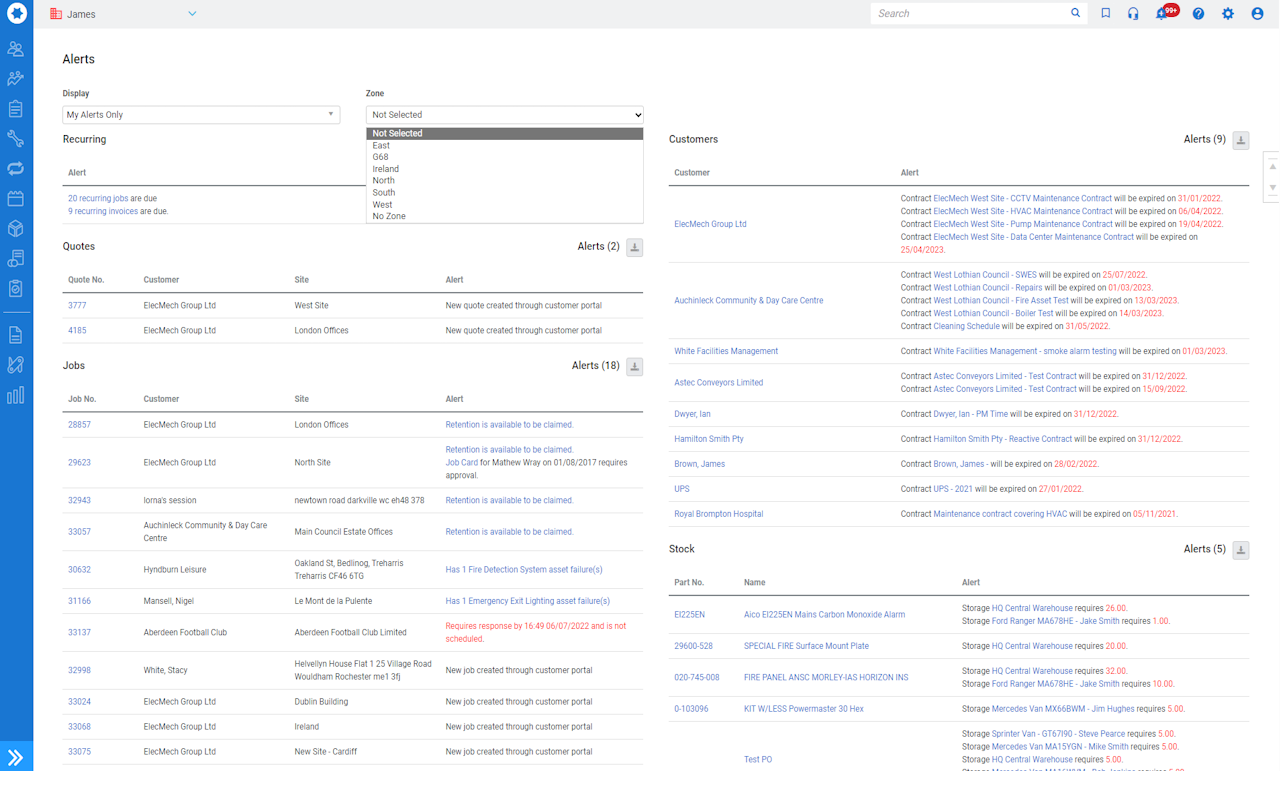1280x800 pixels.
Task: Open the Customers people icon in sidebar
Action: coord(16,48)
